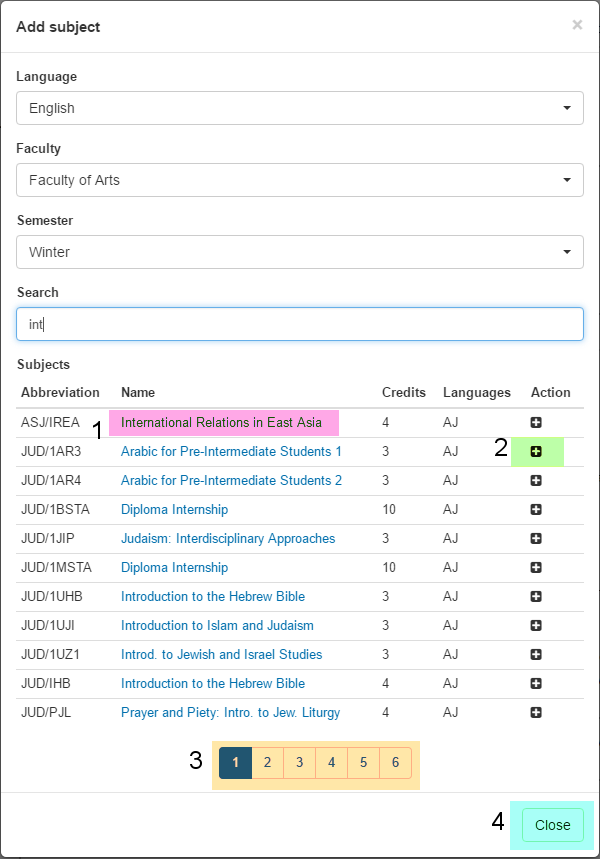
Task: Dismiss dialog with the X icon
Action: [577, 25]
